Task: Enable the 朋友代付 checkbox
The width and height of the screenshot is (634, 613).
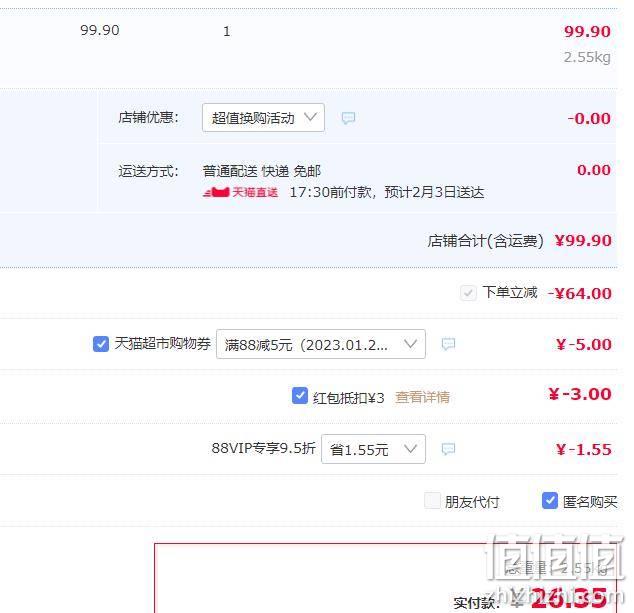Action: tap(432, 501)
